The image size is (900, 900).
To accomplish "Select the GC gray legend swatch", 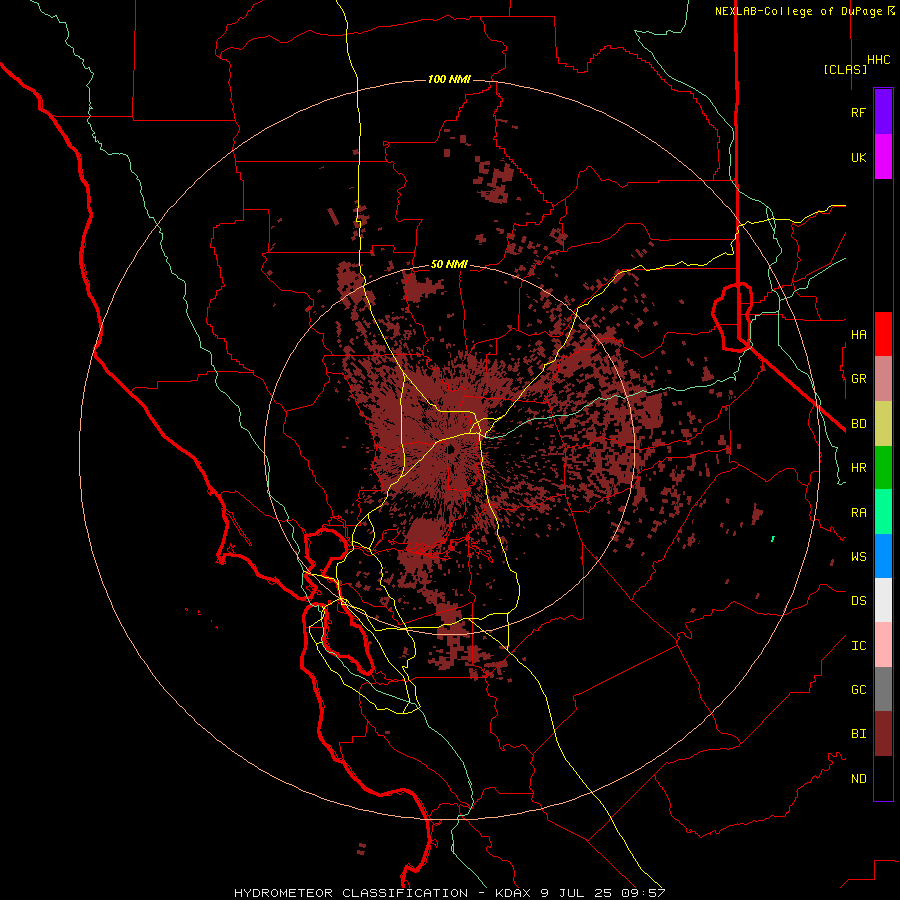I will coord(883,689).
